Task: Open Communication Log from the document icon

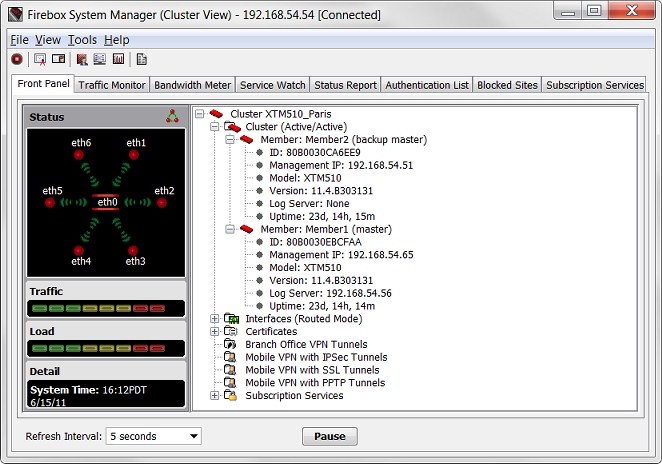Action: click(141, 60)
